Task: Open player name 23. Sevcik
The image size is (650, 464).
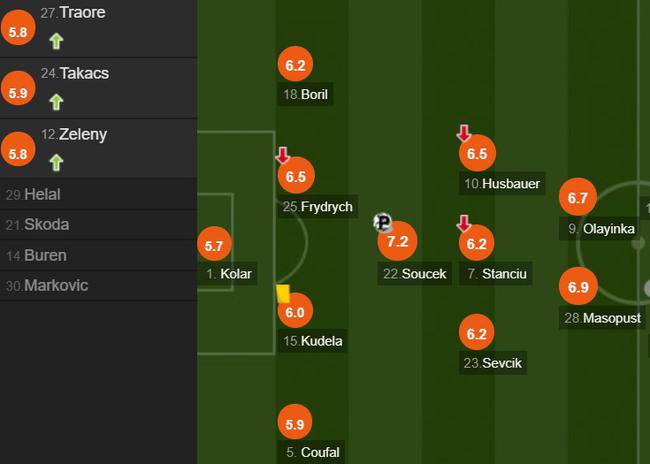Action: tap(492, 363)
